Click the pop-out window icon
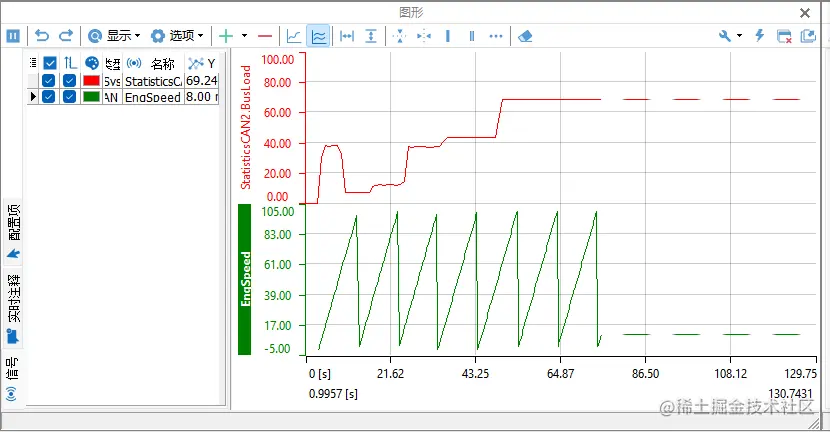 click(x=808, y=36)
